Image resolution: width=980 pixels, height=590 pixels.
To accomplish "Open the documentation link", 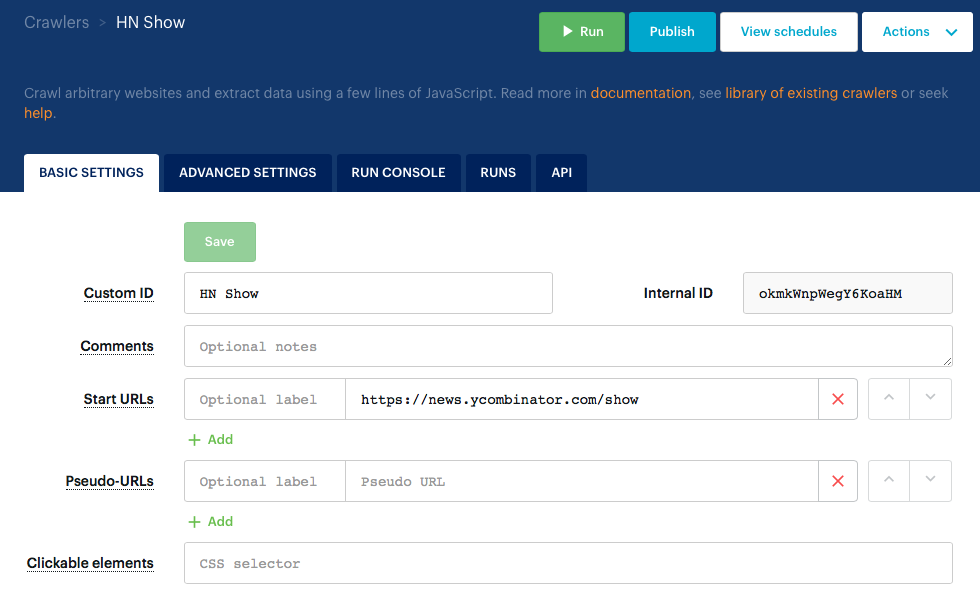I will tap(640, 92).
